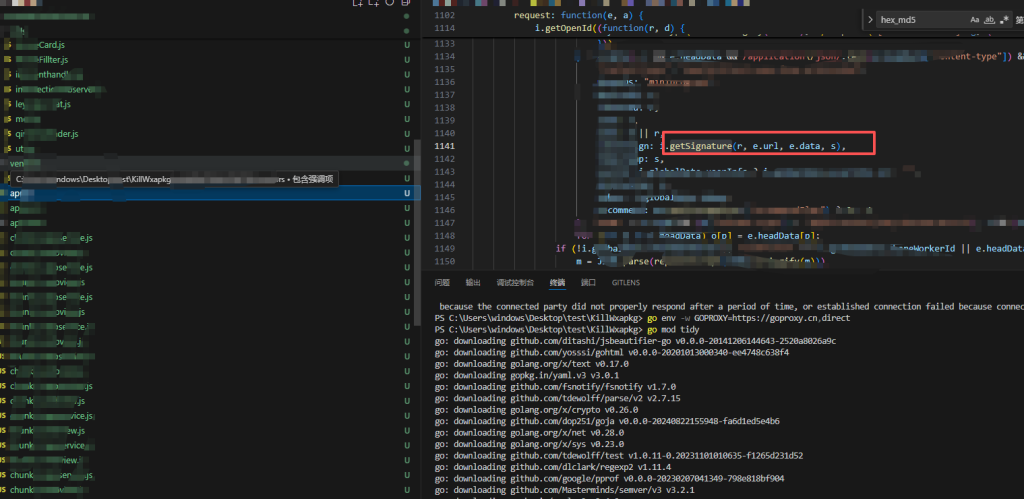The height and width of the screenshot is (499, 1024).
Task: Click the U git status badge on Card.js row
Action: point(407,45)
